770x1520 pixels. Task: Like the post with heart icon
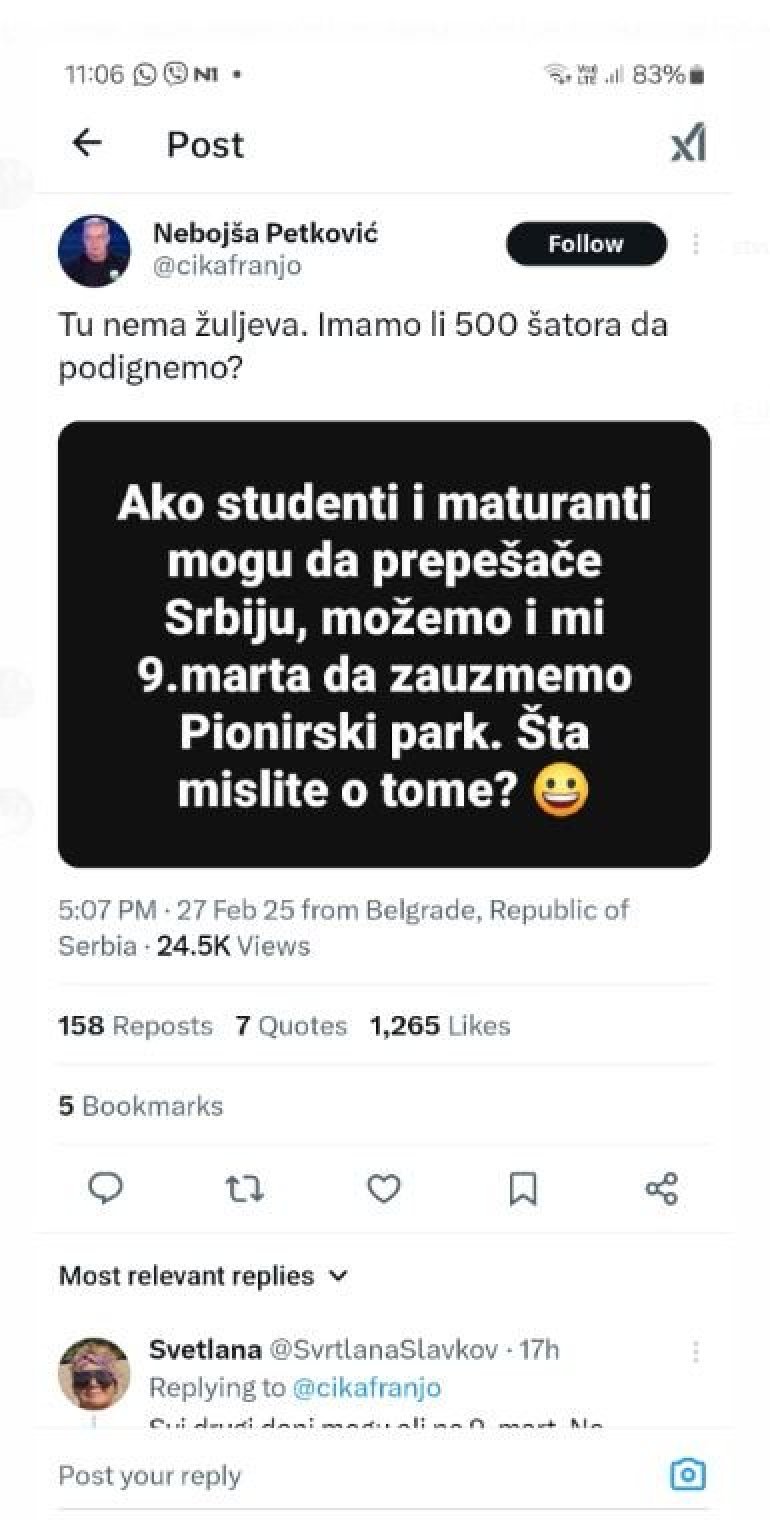point(384,1188)
